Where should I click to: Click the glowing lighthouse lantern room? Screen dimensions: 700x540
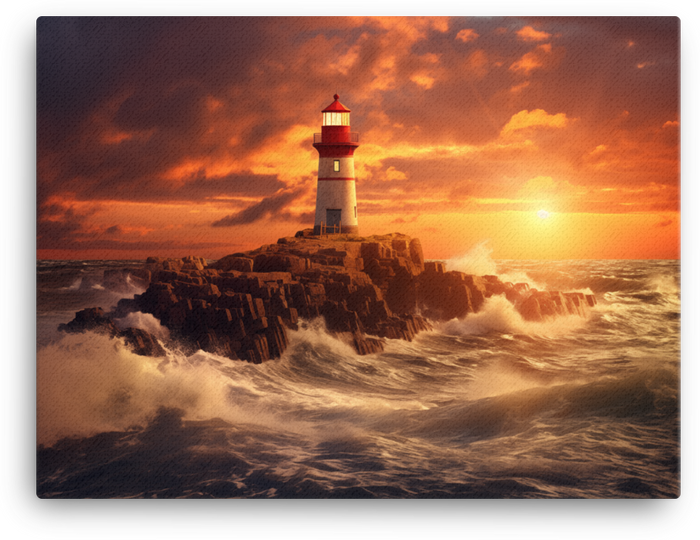[336, 119]
